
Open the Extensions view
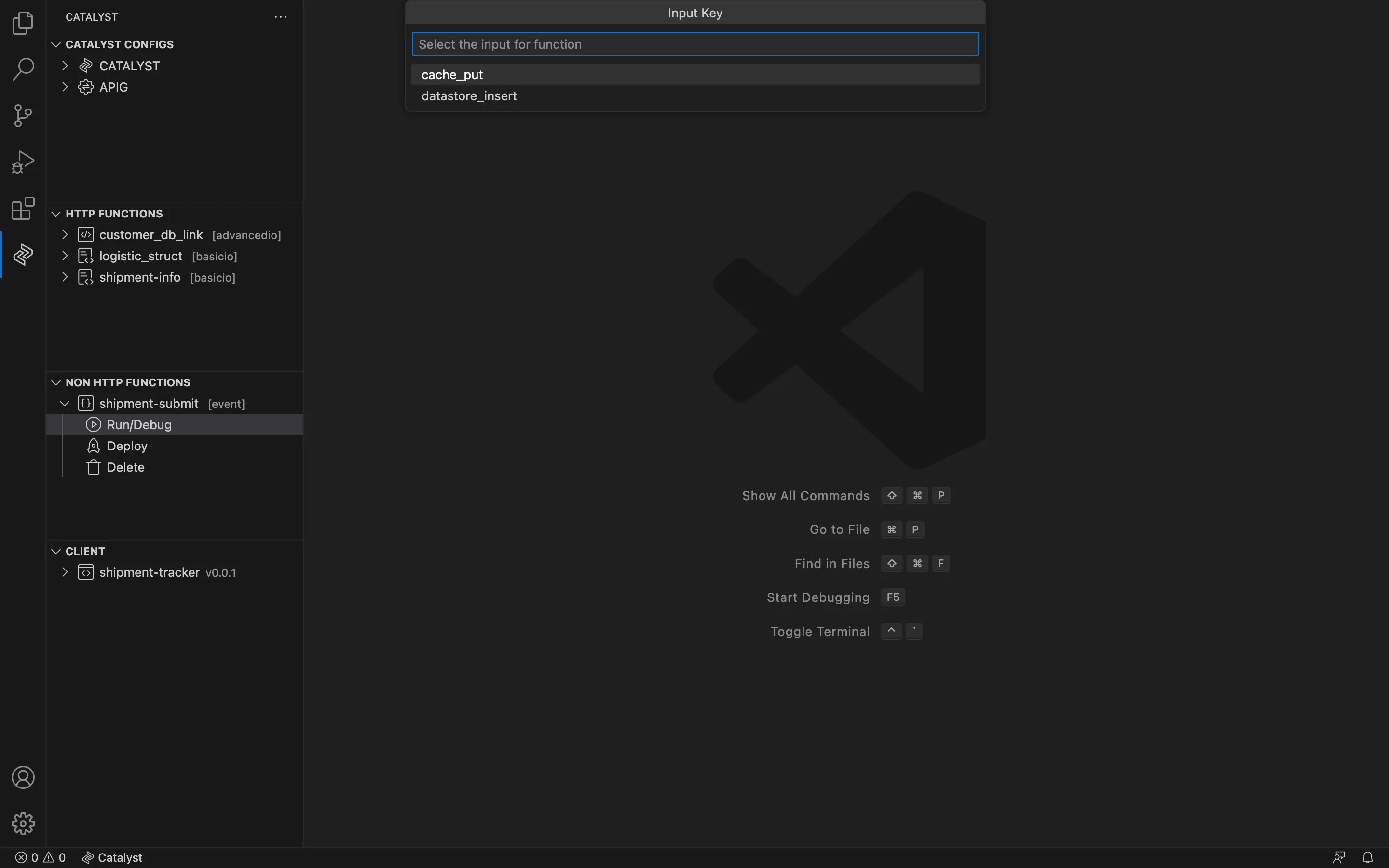pyautogui.click(x=23, y=208)
